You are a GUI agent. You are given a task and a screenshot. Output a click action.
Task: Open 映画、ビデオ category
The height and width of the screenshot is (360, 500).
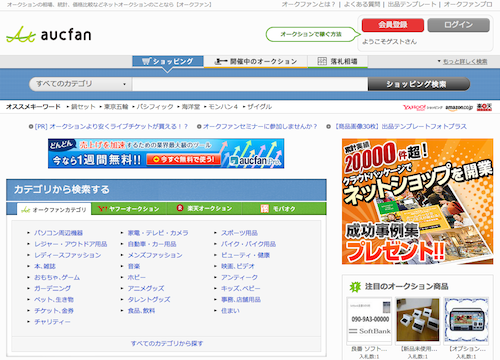(x=238, y=266)
